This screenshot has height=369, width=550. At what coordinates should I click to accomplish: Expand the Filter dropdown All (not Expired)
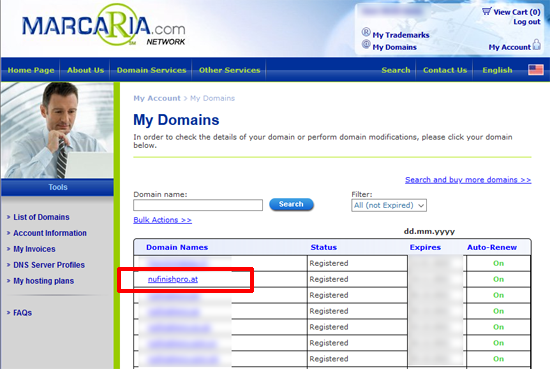point(389,206)
